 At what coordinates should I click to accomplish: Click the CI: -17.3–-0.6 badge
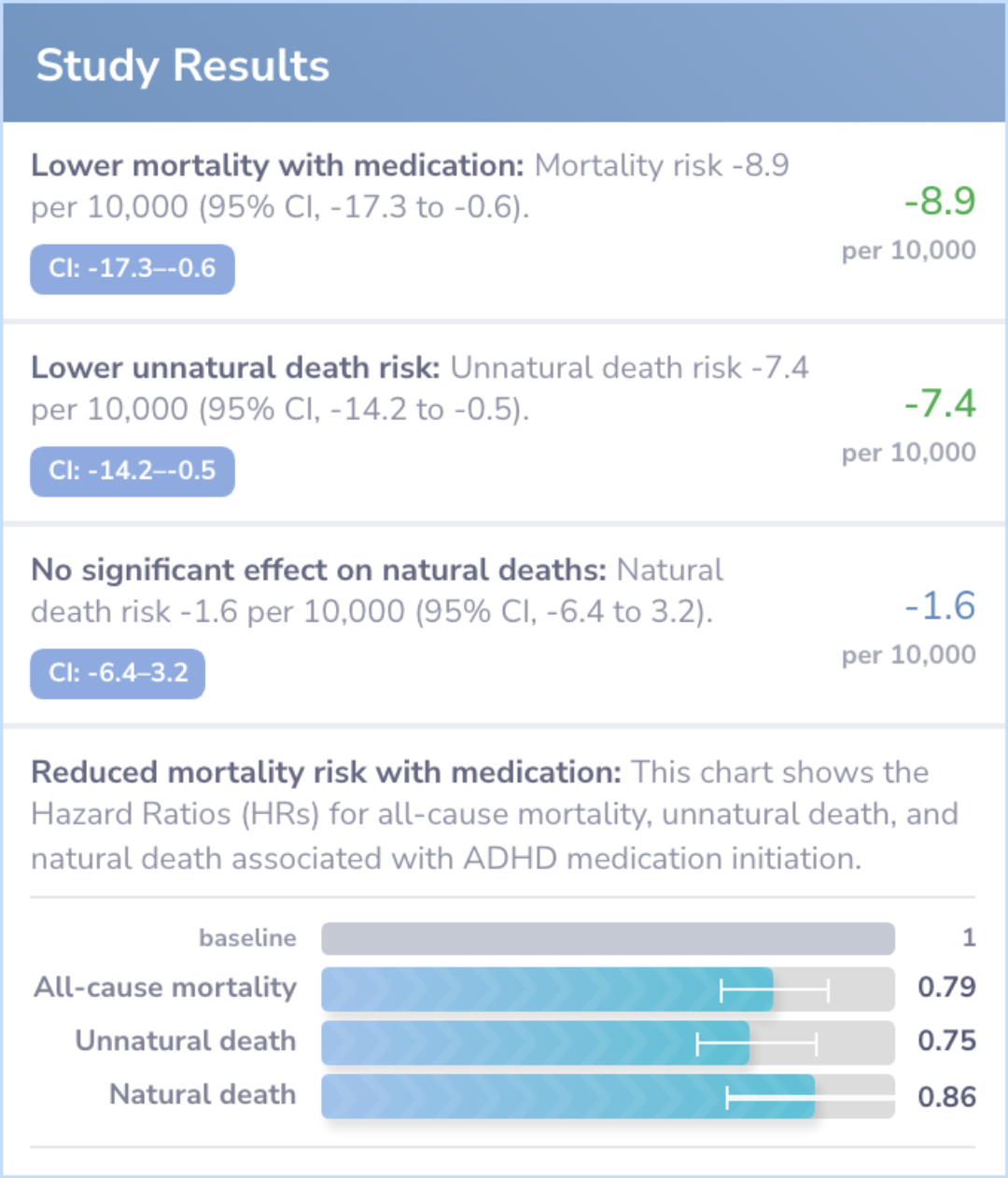click(x=132, y=269)
